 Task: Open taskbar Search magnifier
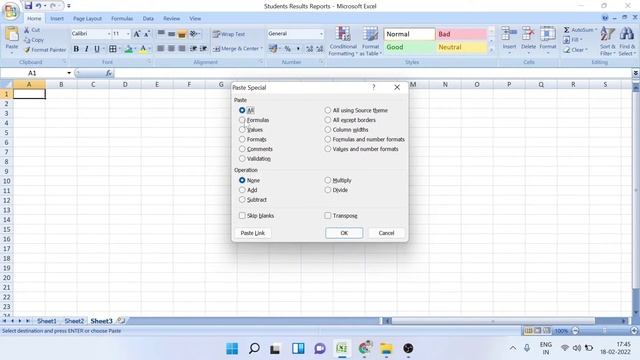(x=254, y=348)
